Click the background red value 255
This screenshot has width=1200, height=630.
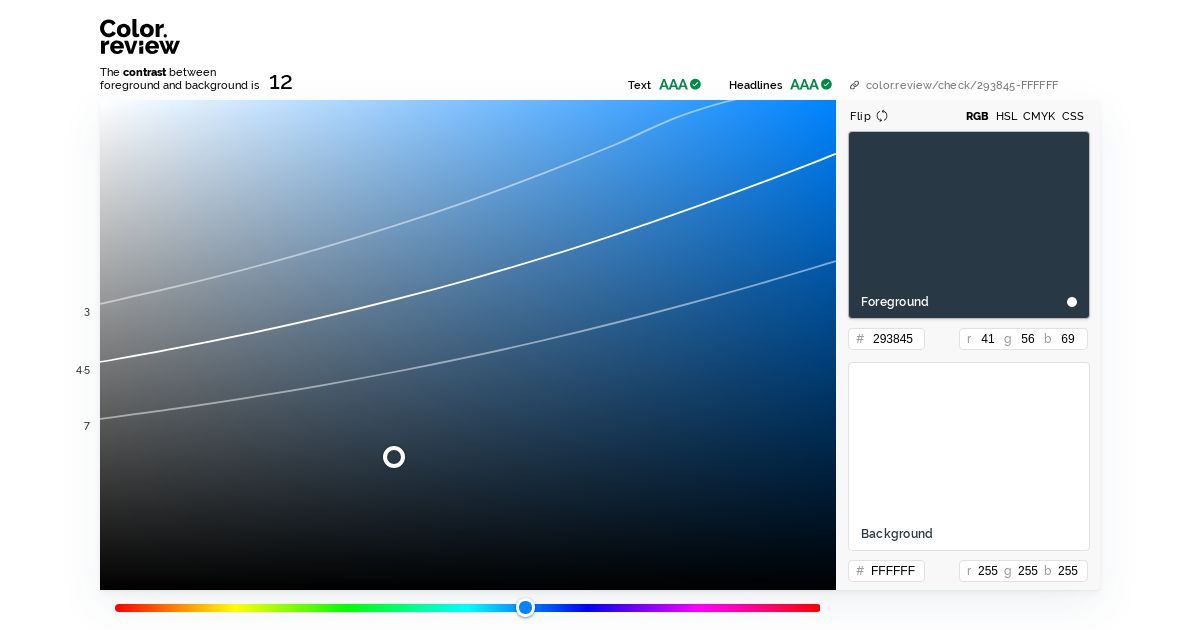[988, 571]
